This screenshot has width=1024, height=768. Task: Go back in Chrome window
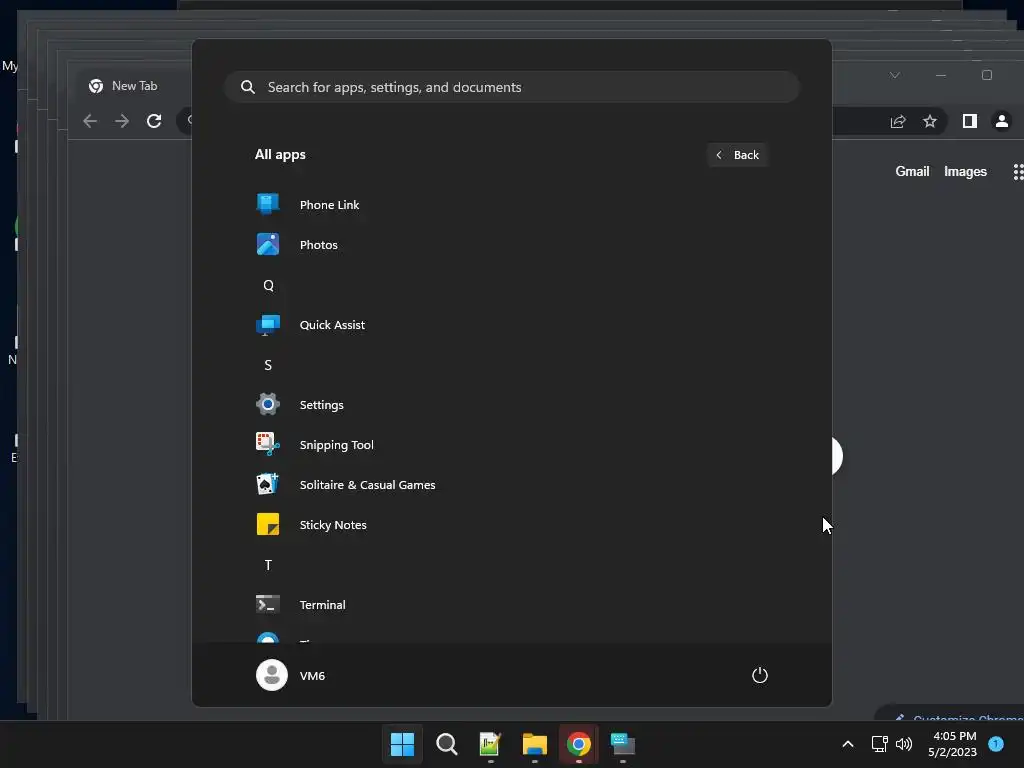[90, 121]
